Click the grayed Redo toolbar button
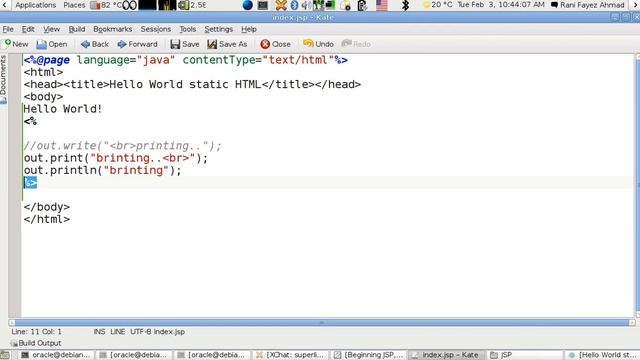640x360 pixels. click(x=356, y=44)
